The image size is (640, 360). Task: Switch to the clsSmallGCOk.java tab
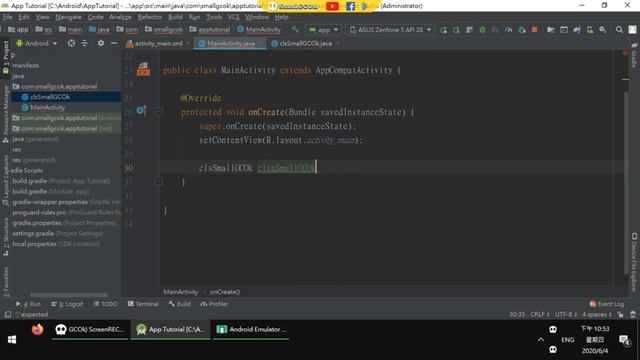click(x=305, y=43)
